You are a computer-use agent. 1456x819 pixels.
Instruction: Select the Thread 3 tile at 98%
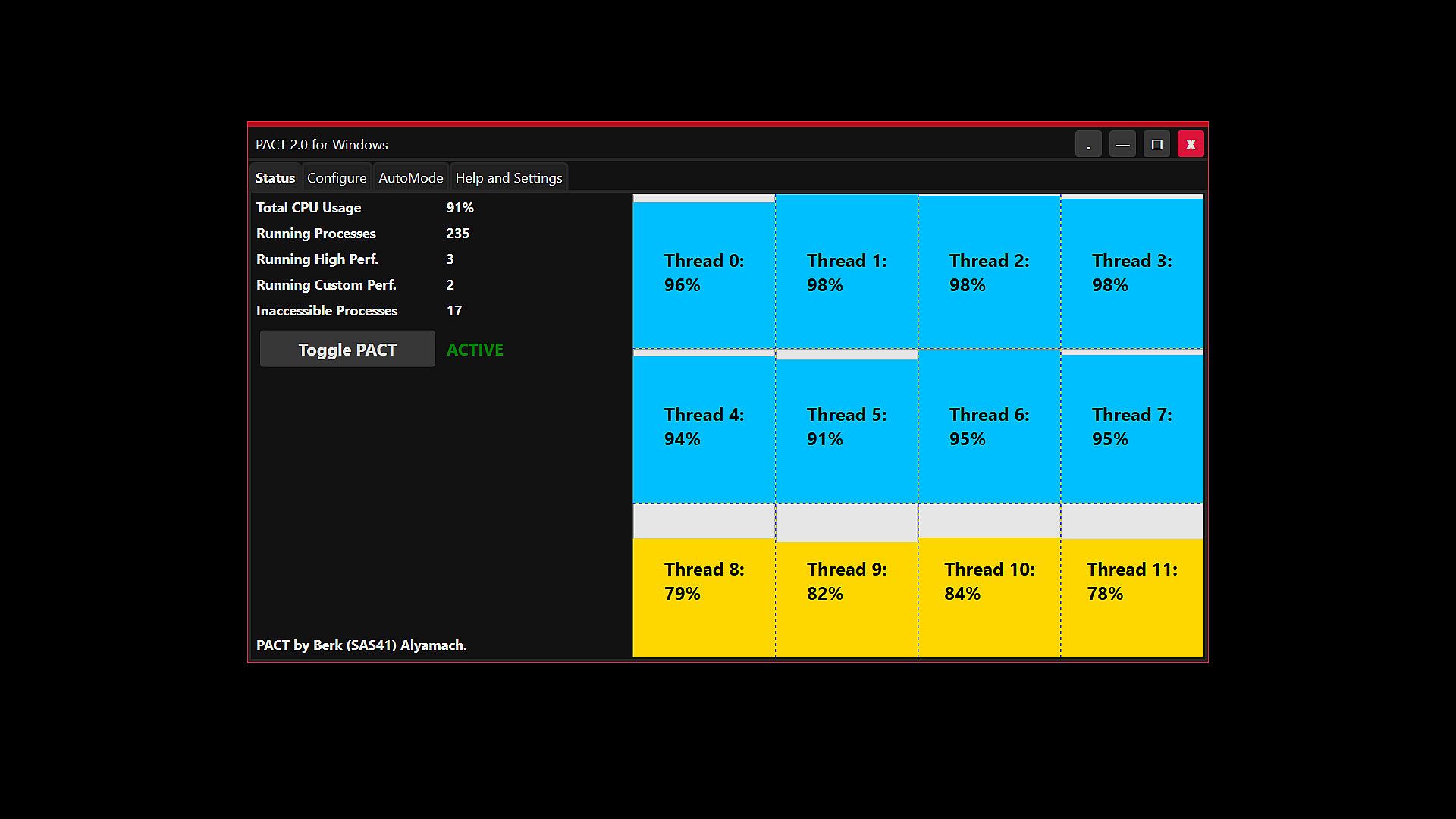[x=1131, y=273]
